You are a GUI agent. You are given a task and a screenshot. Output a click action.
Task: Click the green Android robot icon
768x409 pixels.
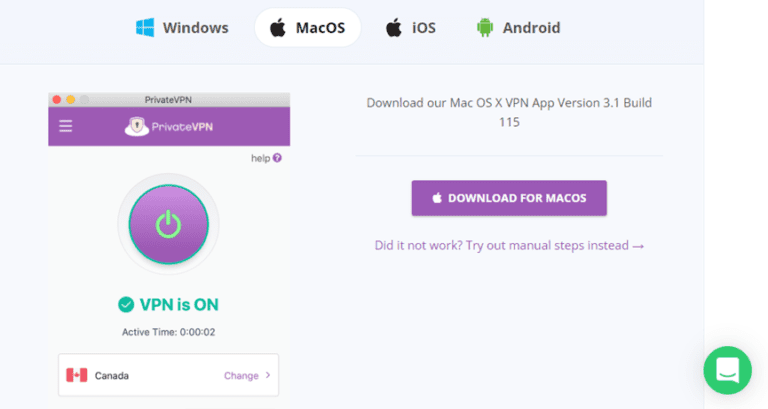click(x=486, y=28)
